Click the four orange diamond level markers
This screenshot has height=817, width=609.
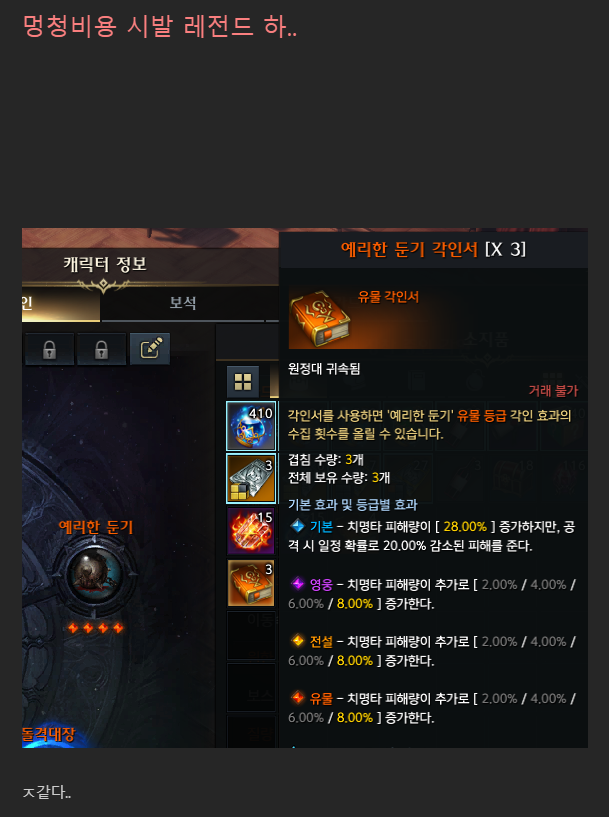click(x=96, y=628)
